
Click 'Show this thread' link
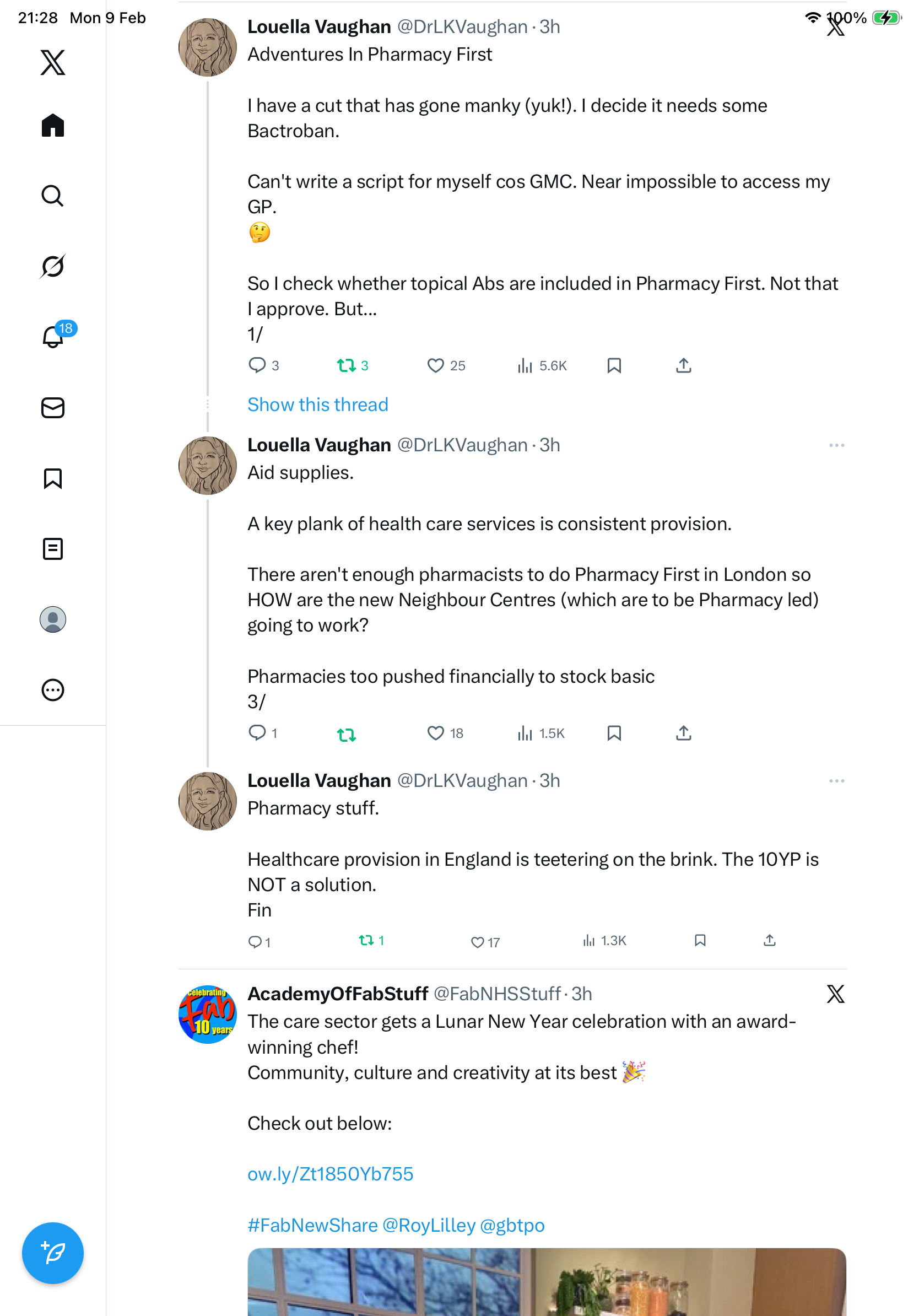(x=317, y=404)
